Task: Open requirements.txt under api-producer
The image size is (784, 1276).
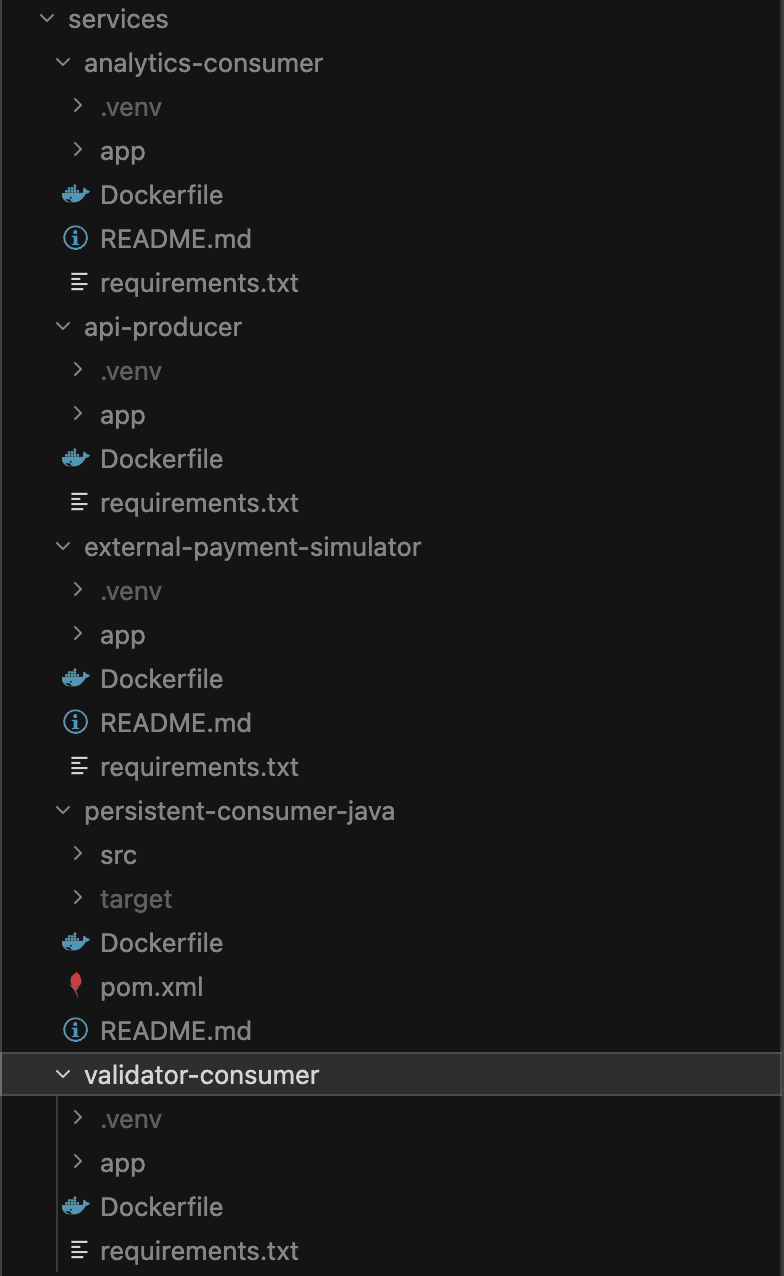Action: 199,503
